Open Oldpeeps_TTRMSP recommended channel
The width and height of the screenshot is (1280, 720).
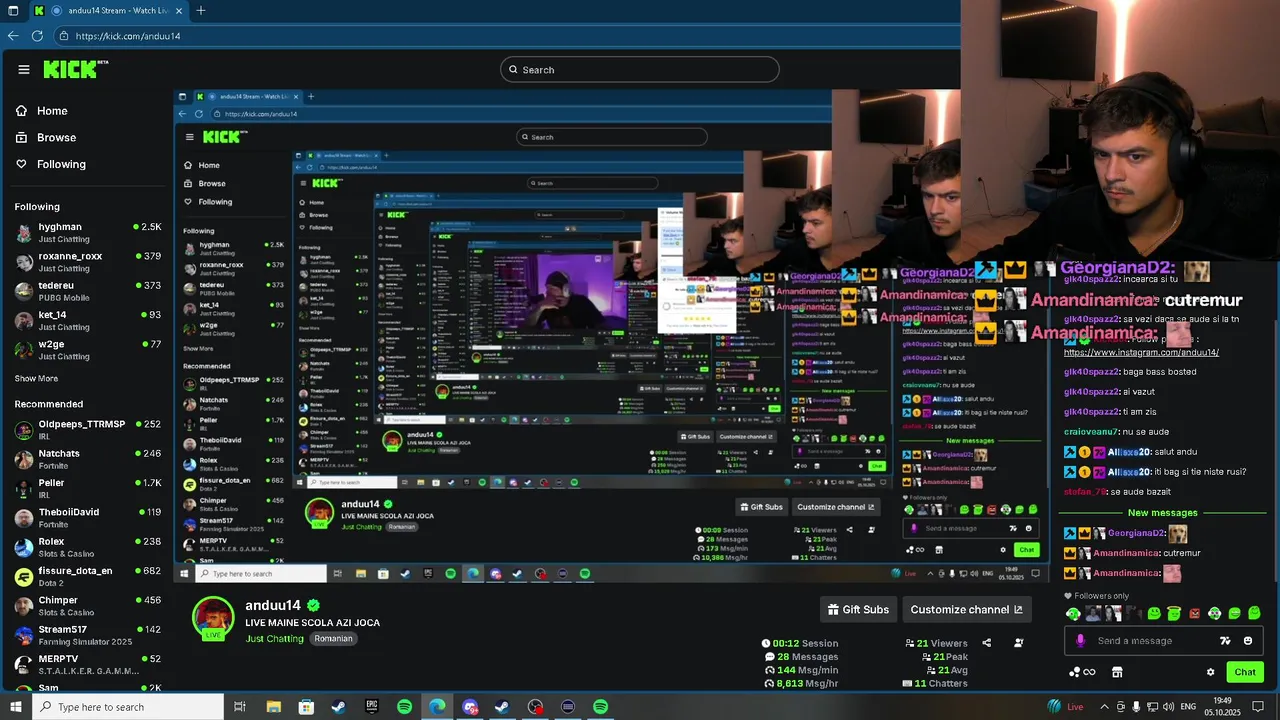point(88,430)
